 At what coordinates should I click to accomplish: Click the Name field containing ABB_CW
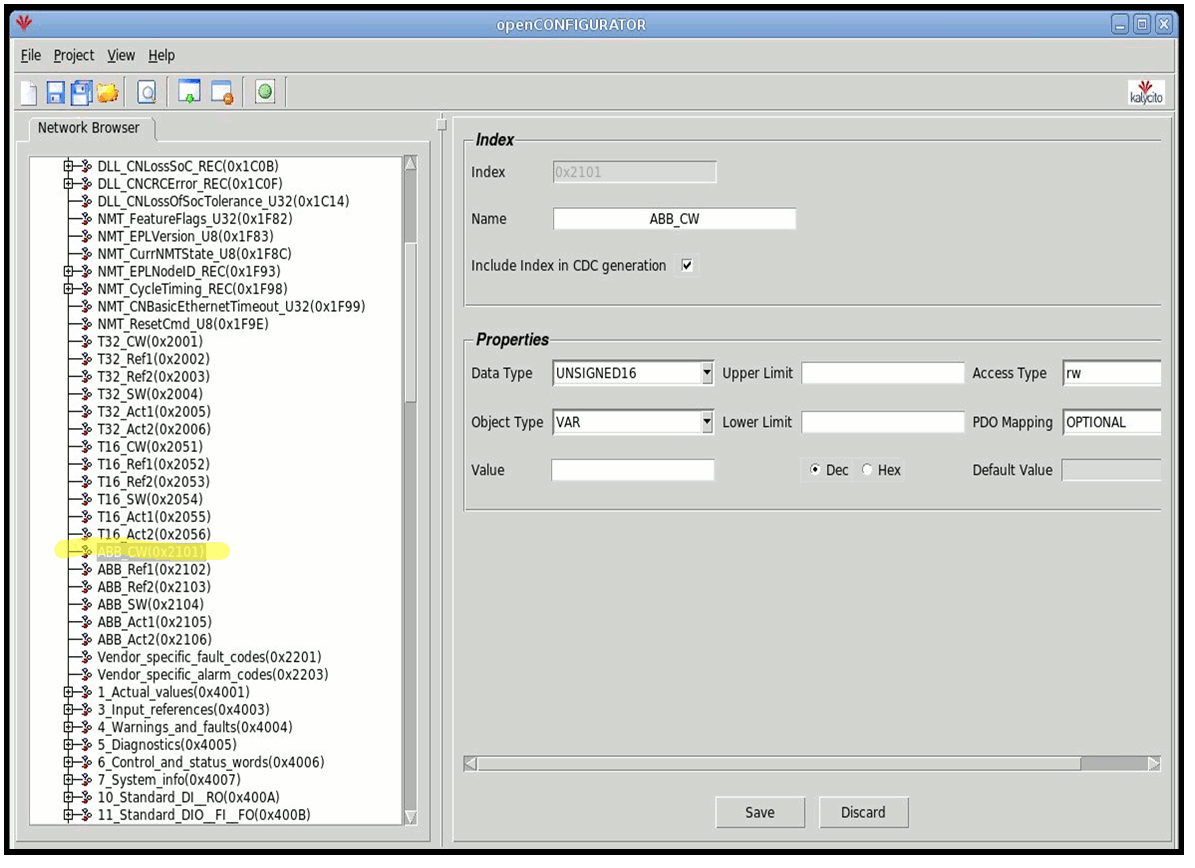[674, 219]
